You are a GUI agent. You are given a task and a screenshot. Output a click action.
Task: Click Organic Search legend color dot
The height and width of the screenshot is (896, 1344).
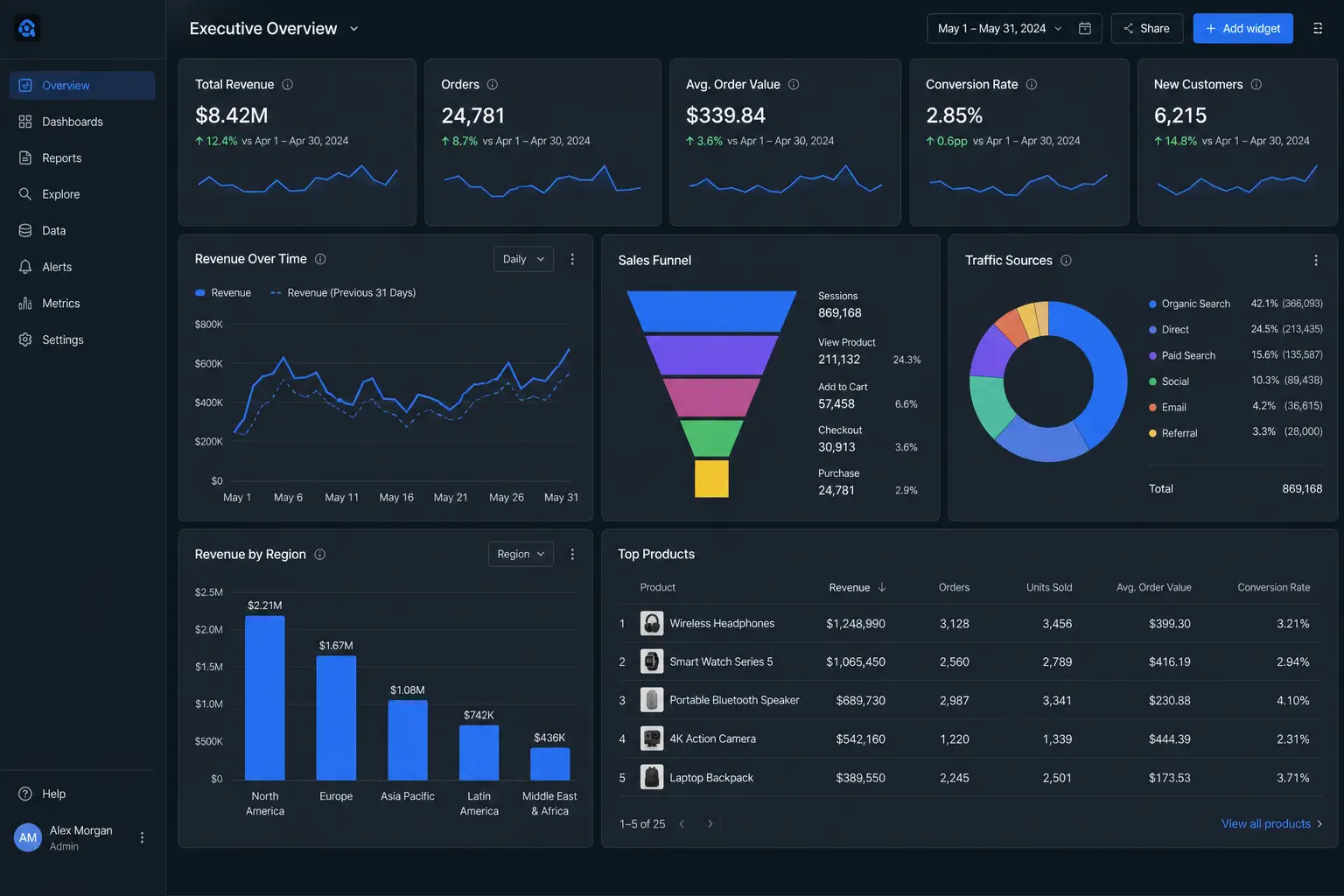coord(1153,304)
